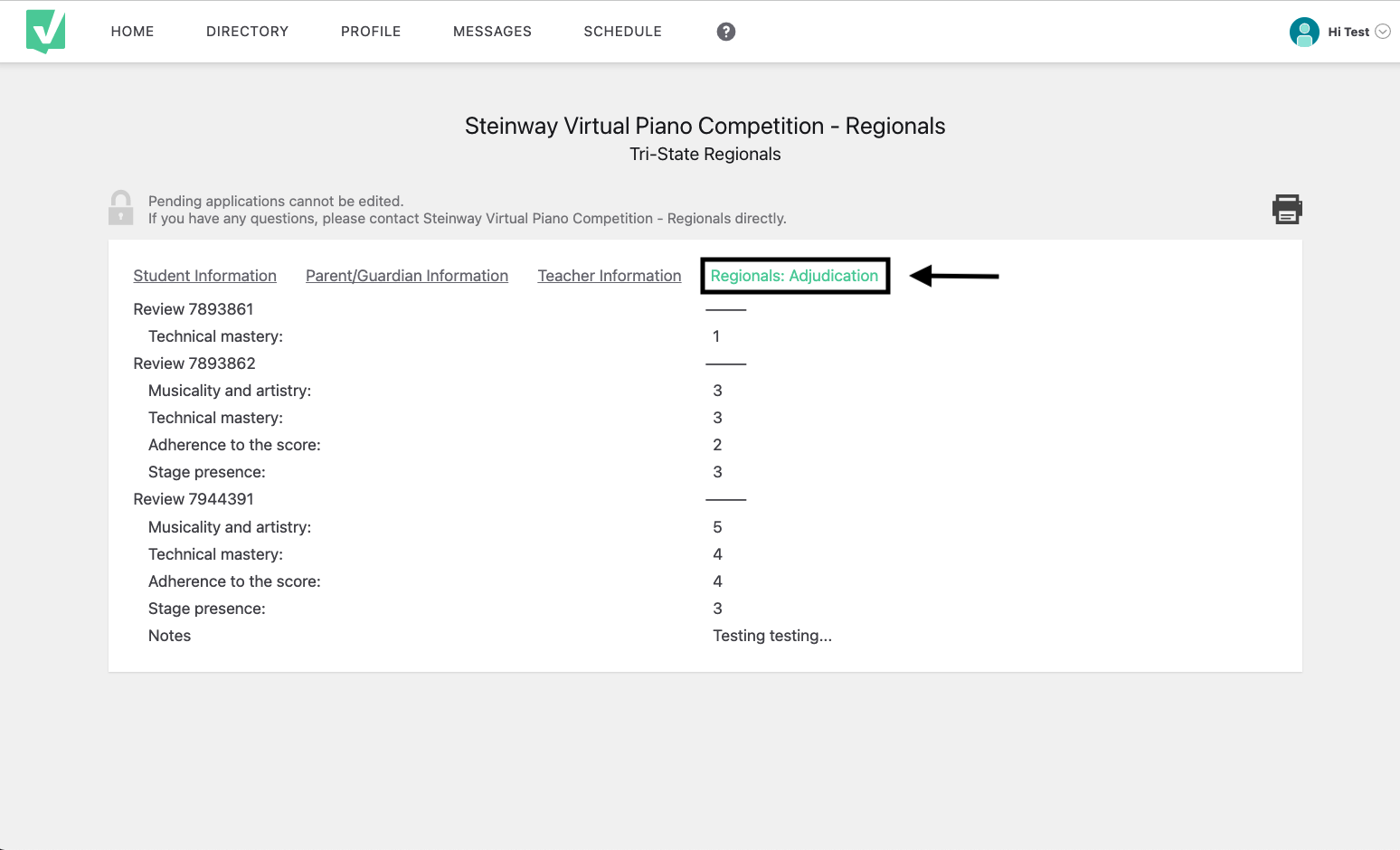Click the score value 5
Image resolution: width=1400 pixels, height=850 pixels.
pyautogui.click(x=717, y=527)
